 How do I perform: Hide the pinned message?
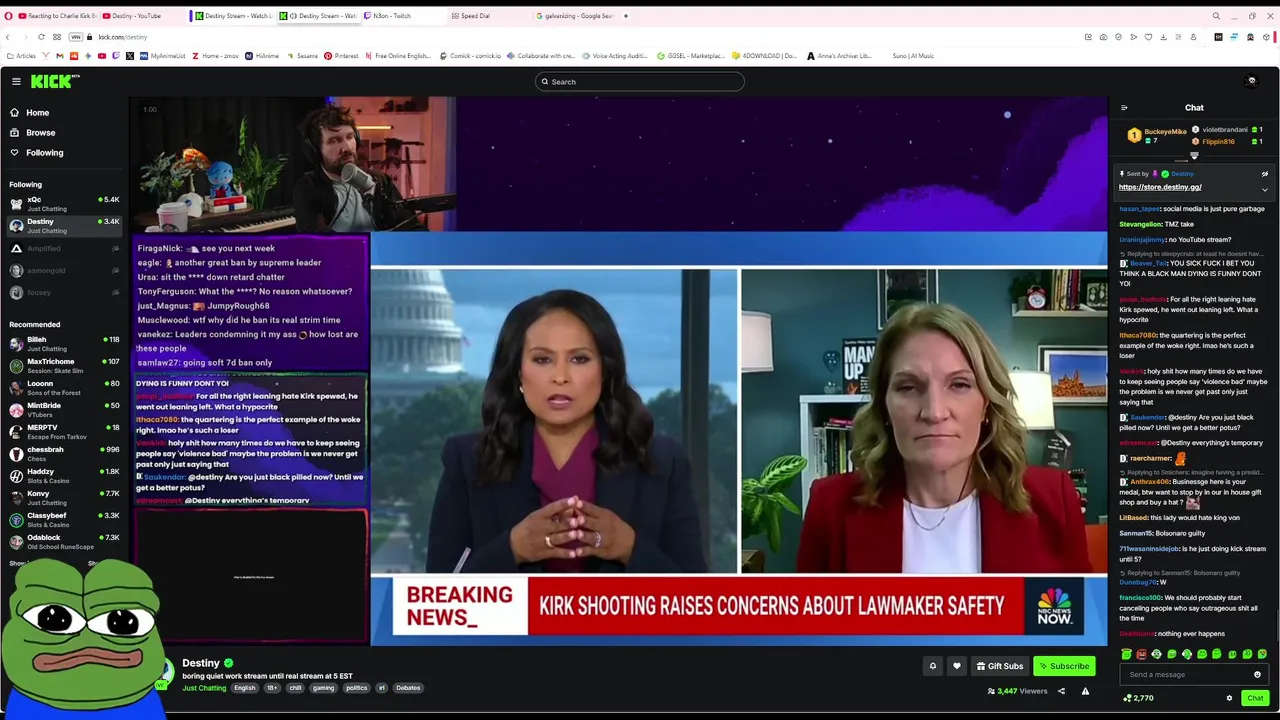1264,174
